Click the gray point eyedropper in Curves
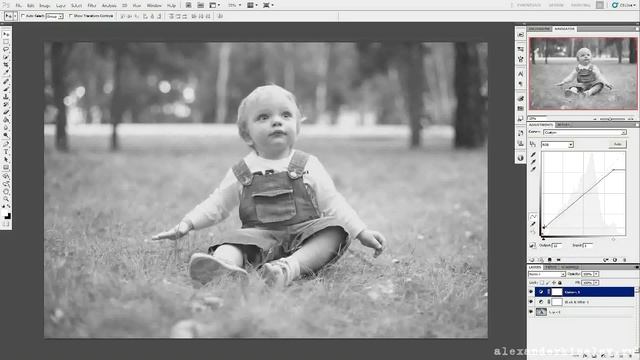The image size is (640, 360). [x=533, y=162]
